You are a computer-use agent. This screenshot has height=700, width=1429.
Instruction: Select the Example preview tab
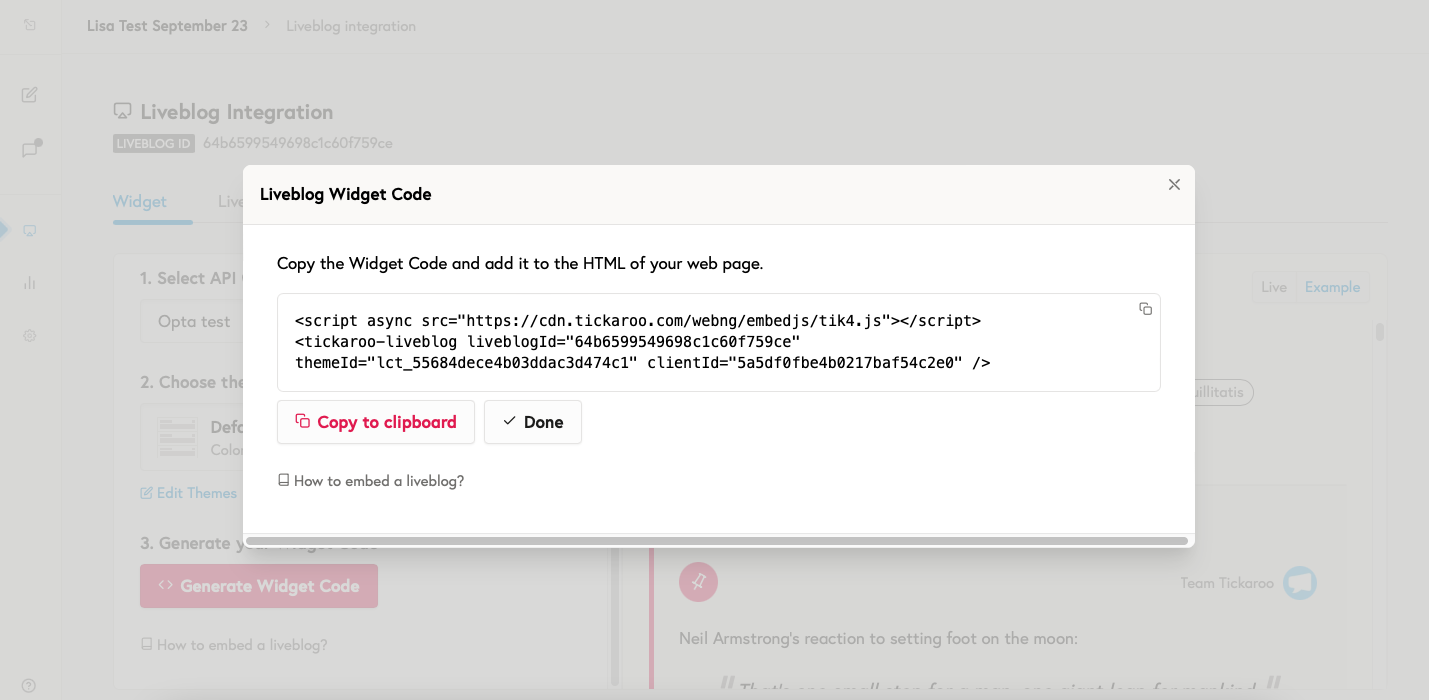1332,287
